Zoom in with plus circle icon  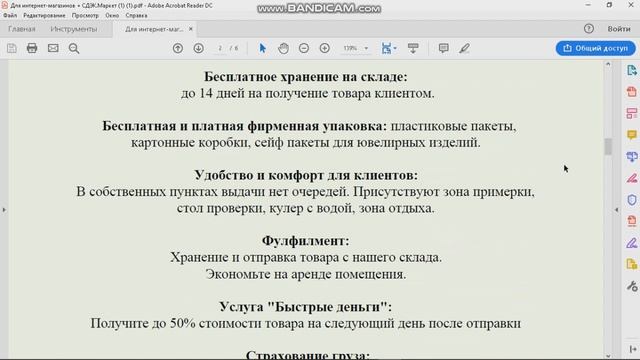(x=324, y=48)
